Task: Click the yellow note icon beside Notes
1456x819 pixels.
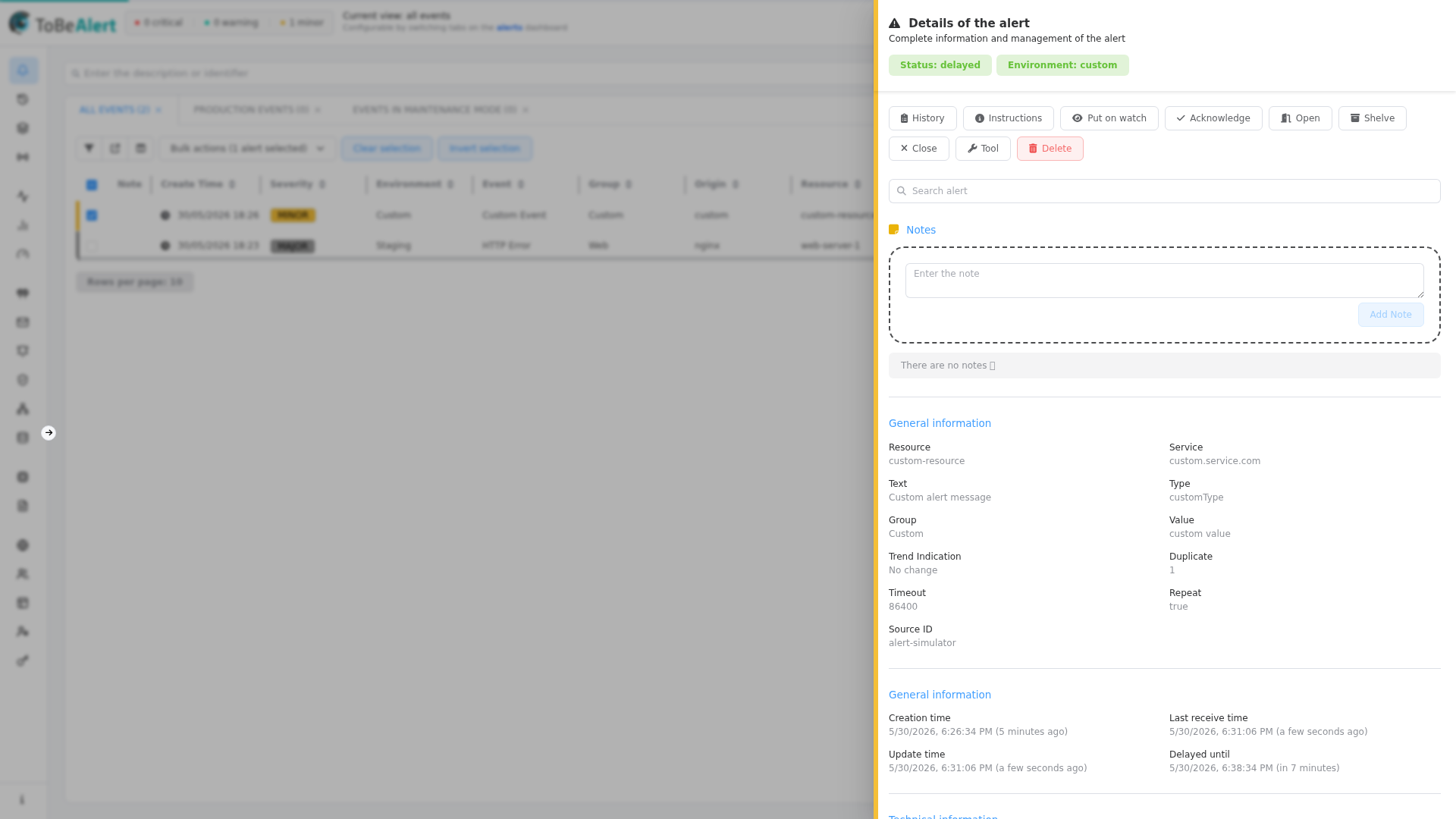Action: click(894, 230)
